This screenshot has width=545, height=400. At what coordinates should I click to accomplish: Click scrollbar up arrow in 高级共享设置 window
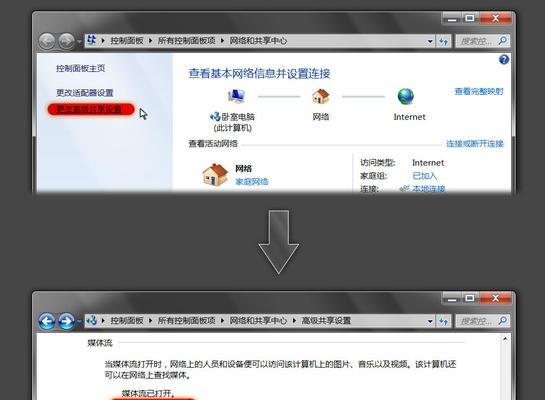(x=505, y=338)
